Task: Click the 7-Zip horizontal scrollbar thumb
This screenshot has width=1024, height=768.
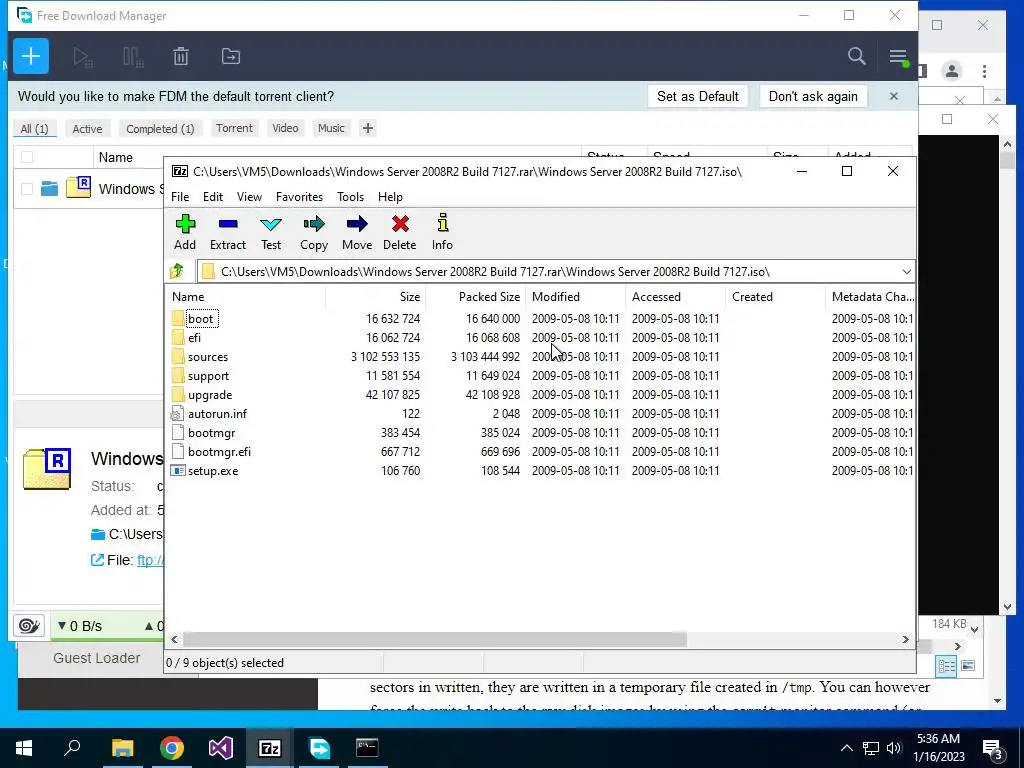Action: coord(434,639)
